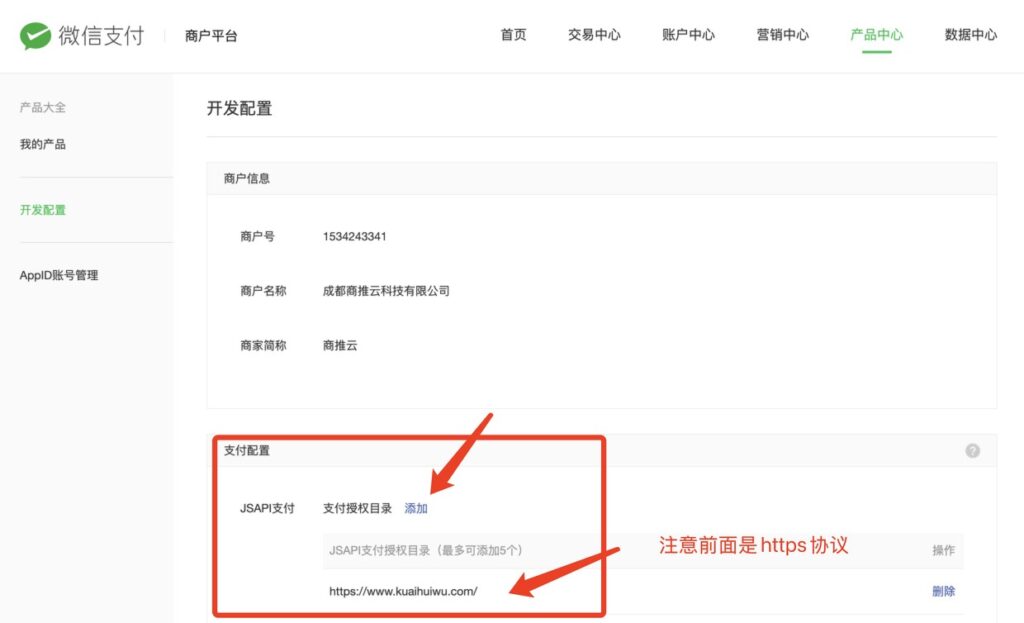
Task: Select the 产品中心 tab
Action: click(876, 35)
